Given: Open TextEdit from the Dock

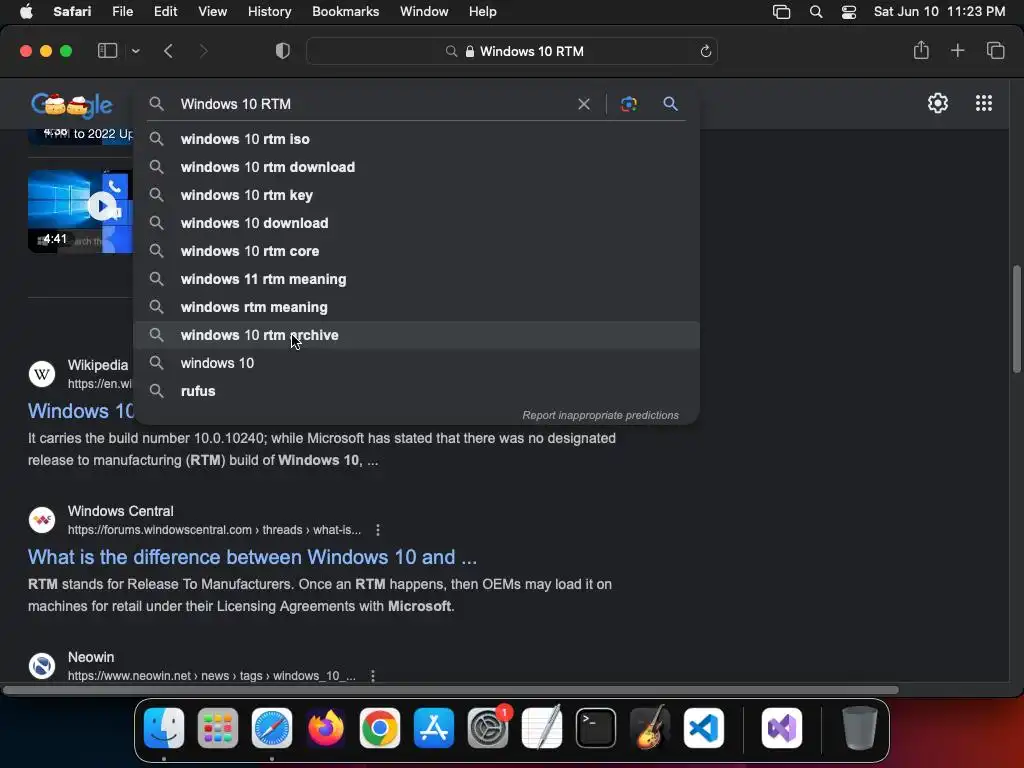Looking at the screenshot, I should (542, 728).
